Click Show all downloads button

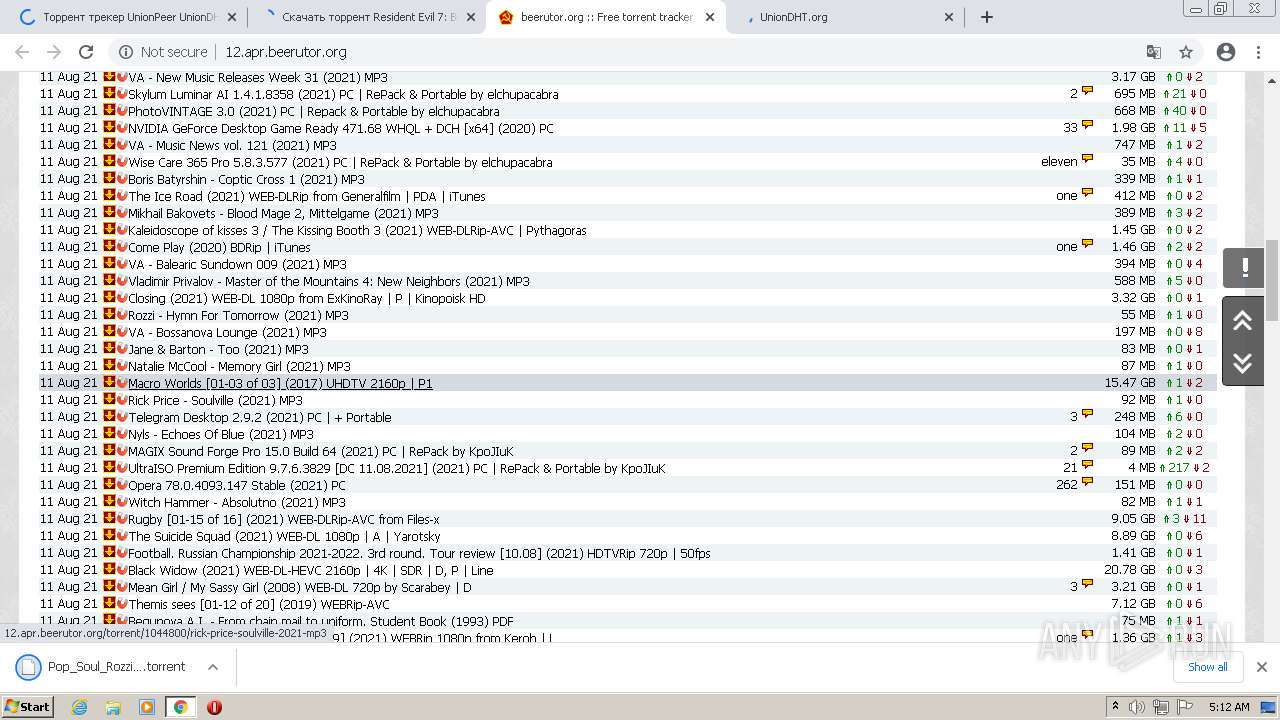(x=1208, y=667)
